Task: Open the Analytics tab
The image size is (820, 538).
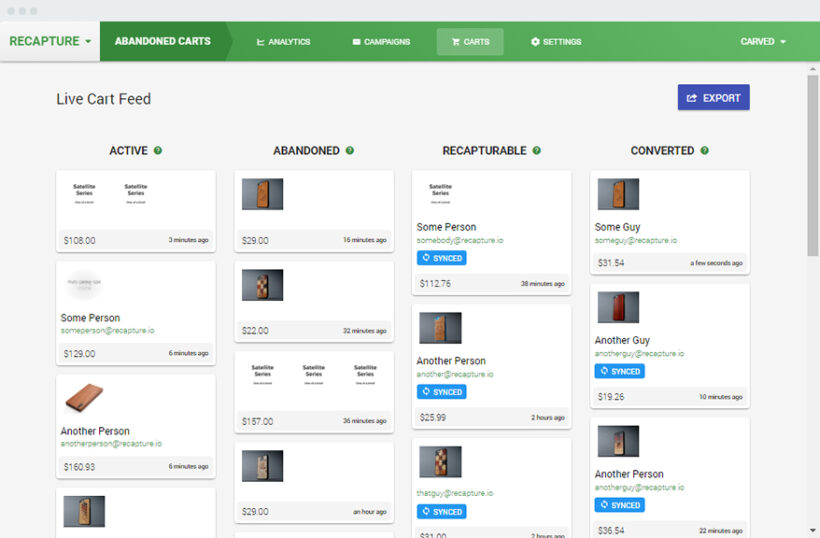Action: pyautogui.click(x=283, y=42)
